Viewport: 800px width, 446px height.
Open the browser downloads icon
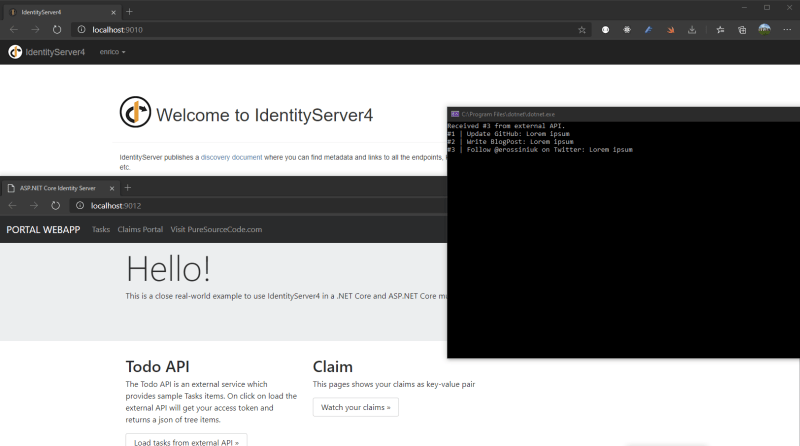692,30
